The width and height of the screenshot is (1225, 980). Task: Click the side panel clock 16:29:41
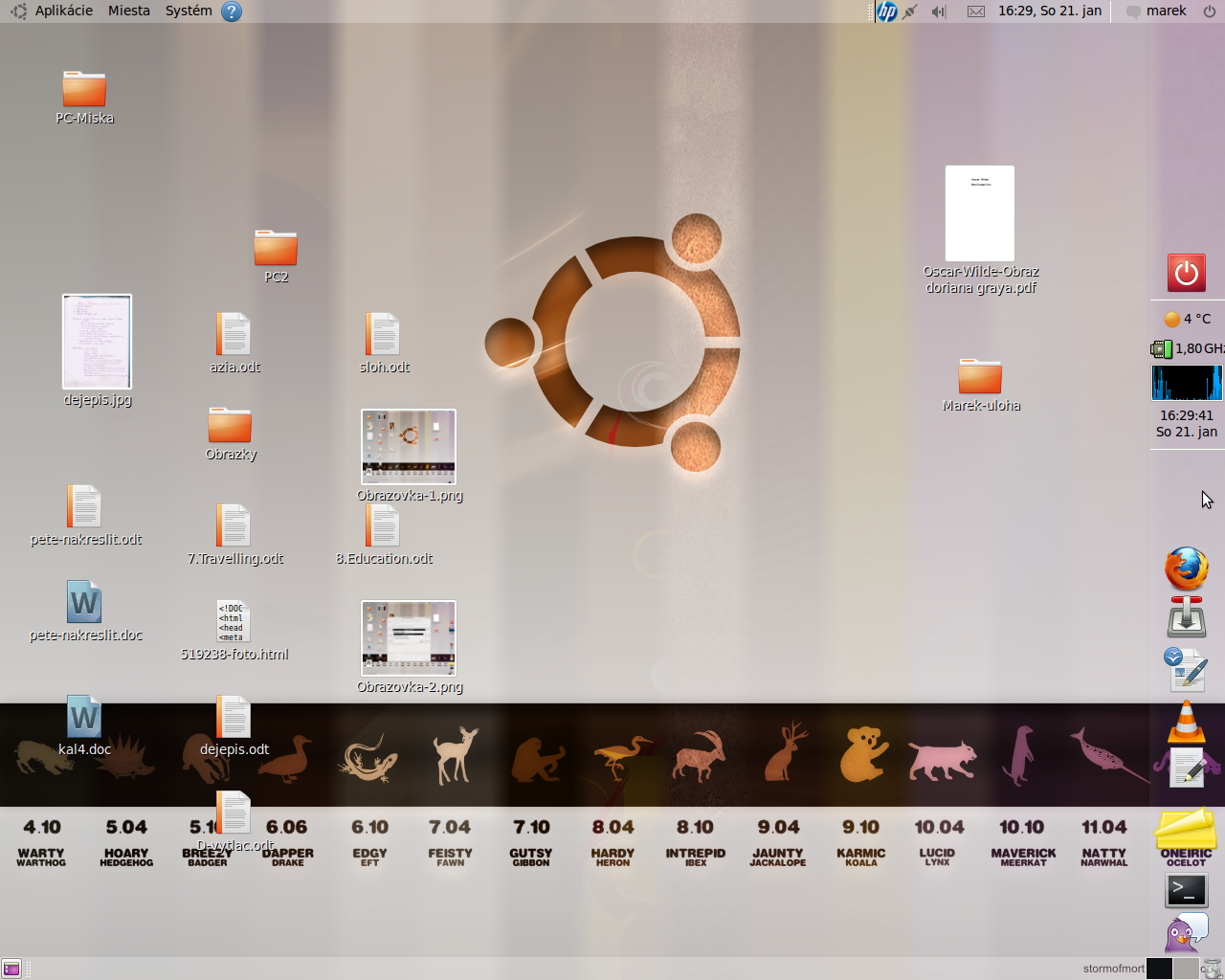(x=1187, y=423)
